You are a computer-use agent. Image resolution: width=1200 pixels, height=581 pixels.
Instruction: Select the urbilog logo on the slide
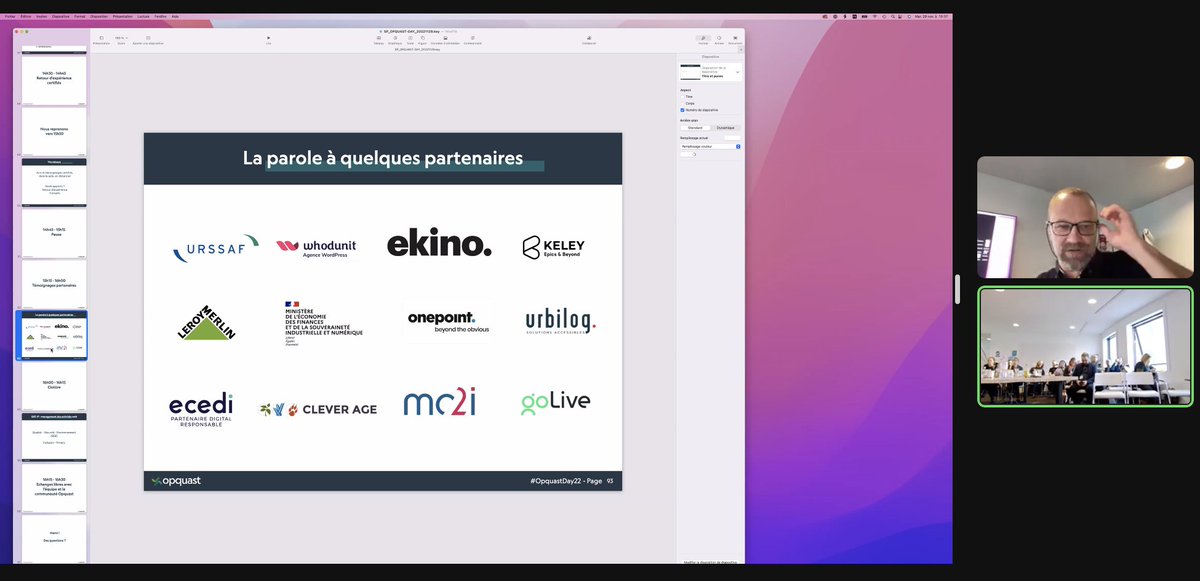560,322
